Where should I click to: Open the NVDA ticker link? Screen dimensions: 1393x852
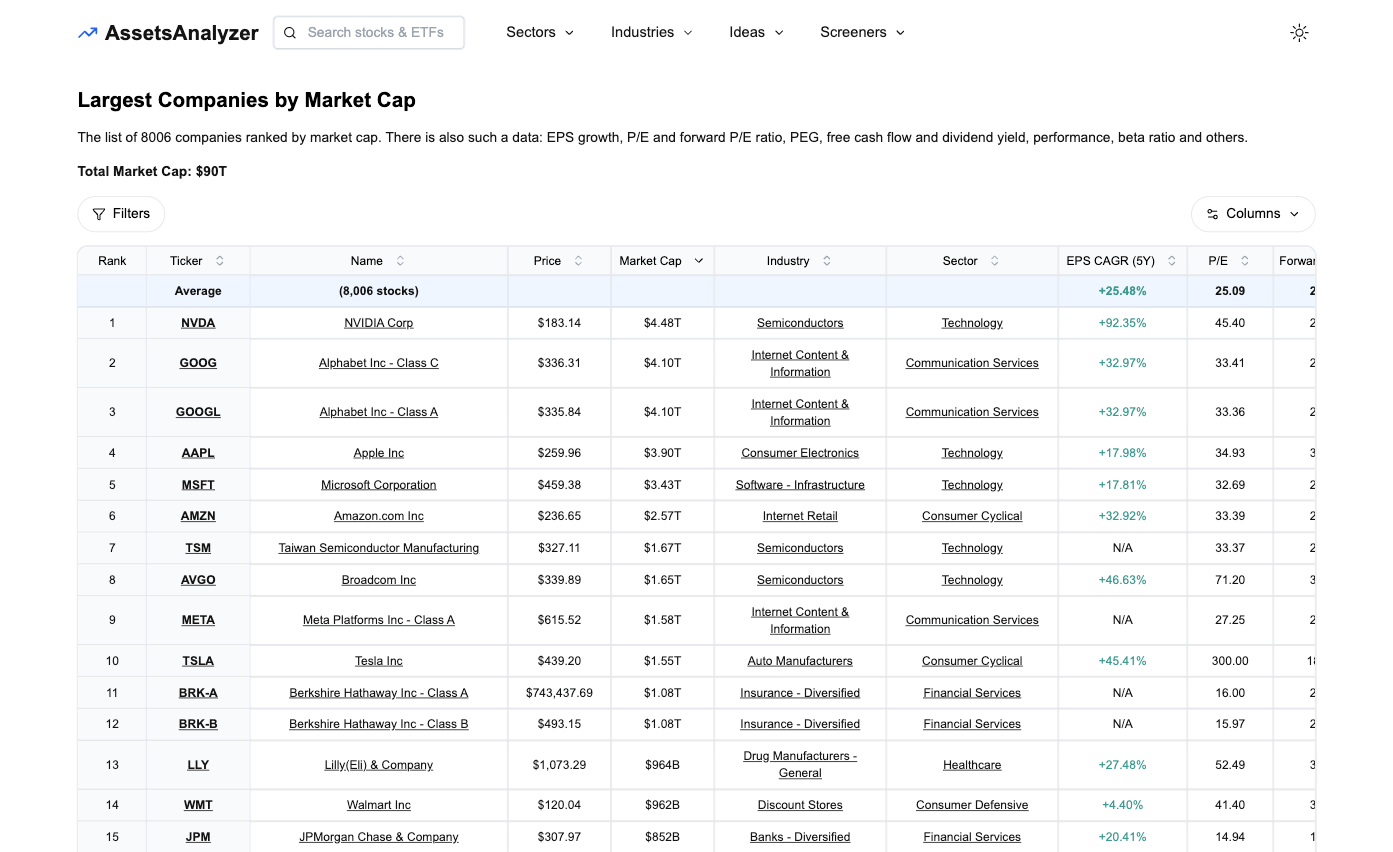point(197,322)
